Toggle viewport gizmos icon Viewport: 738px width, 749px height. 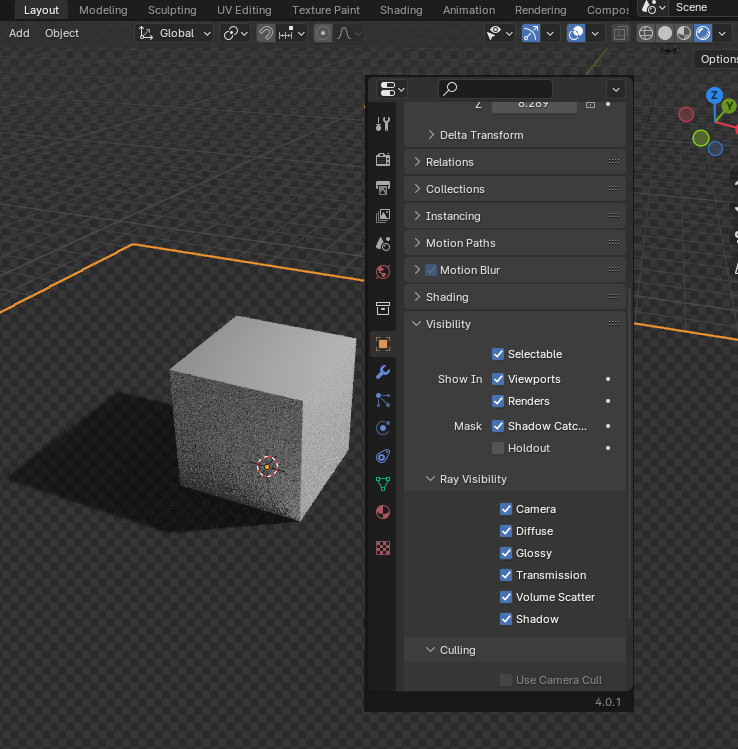(531, 33)
